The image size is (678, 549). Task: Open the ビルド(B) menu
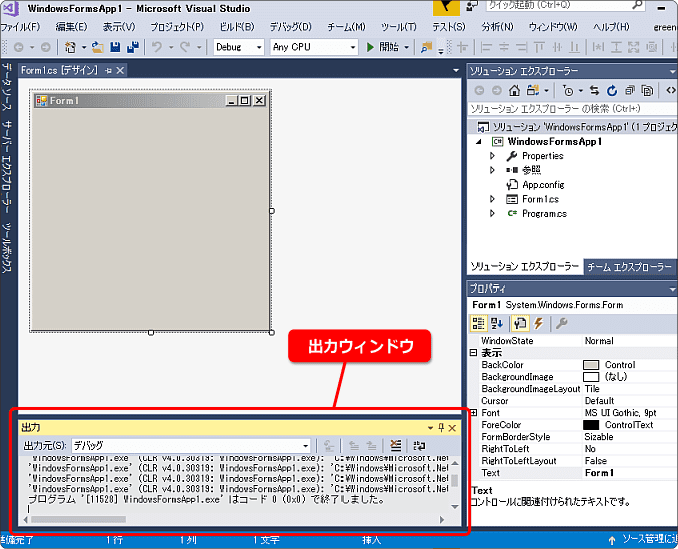[x=237, y=27]
